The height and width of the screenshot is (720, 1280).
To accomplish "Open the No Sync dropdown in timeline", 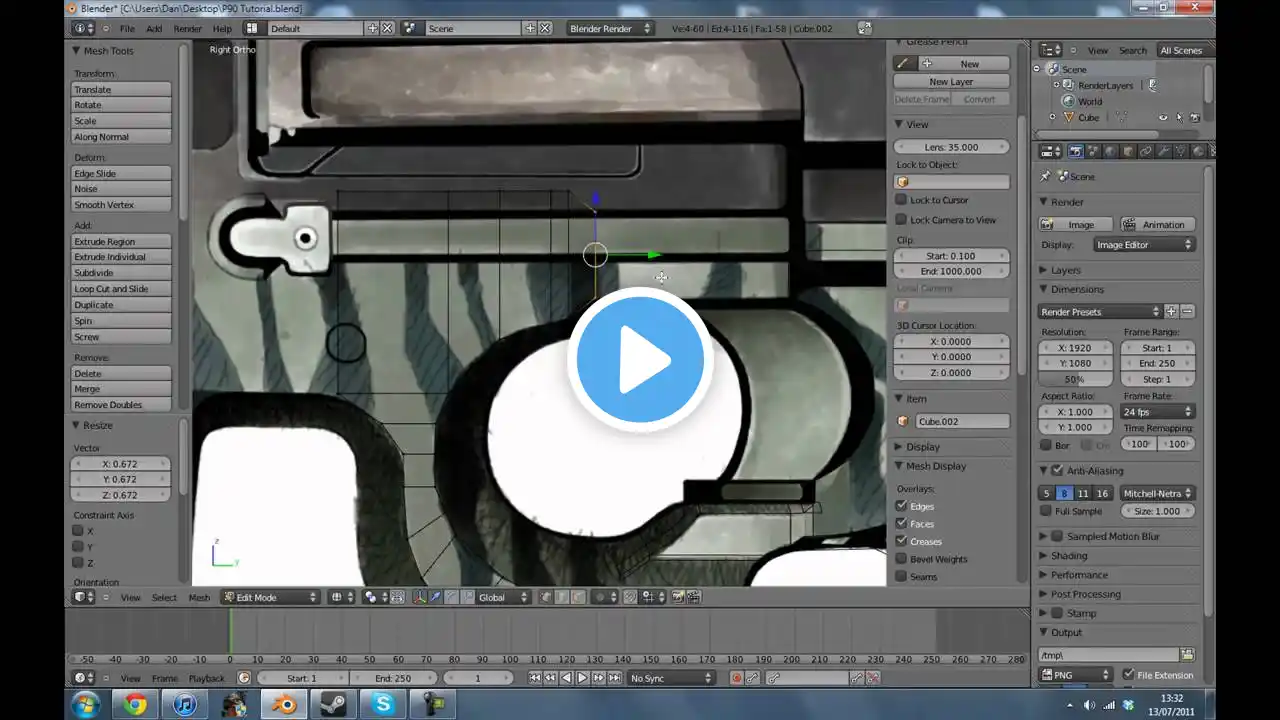I will 671,678.
